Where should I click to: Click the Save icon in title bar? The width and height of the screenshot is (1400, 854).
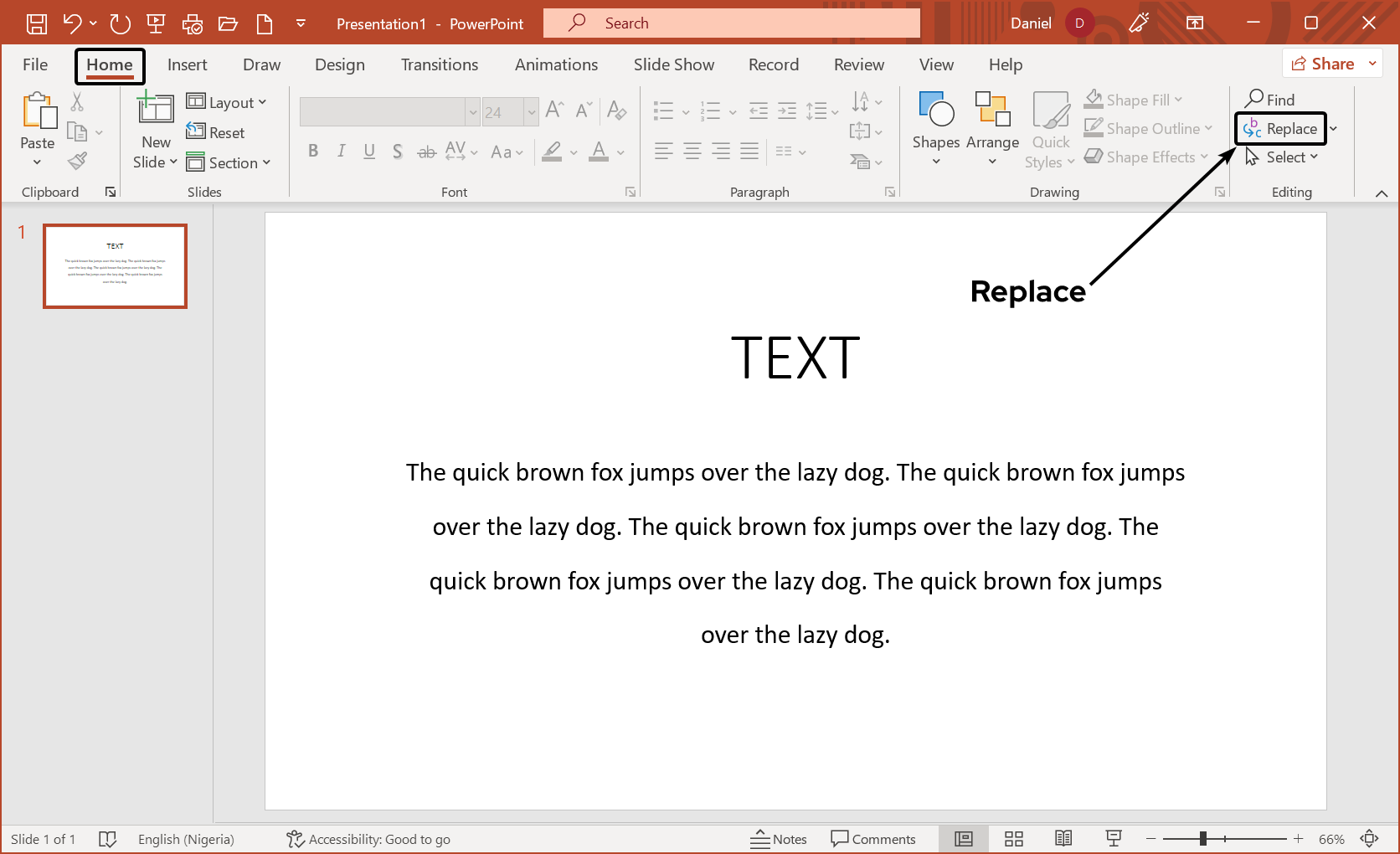(37, 23)
